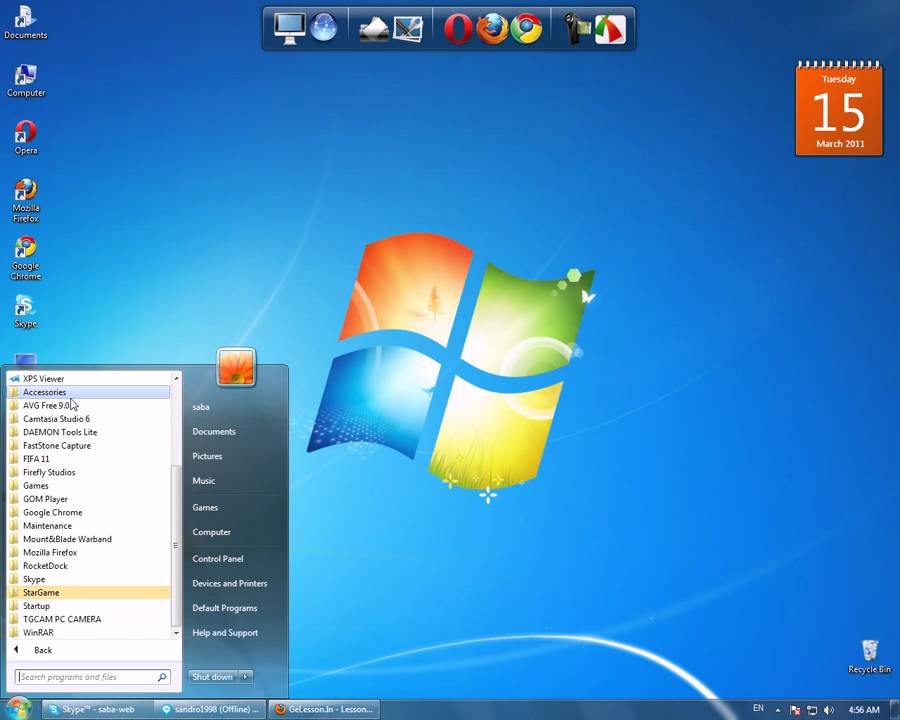Launch Firefox from the RocketDock
Screen dimensions: 900x720
(x=492, y=29)
